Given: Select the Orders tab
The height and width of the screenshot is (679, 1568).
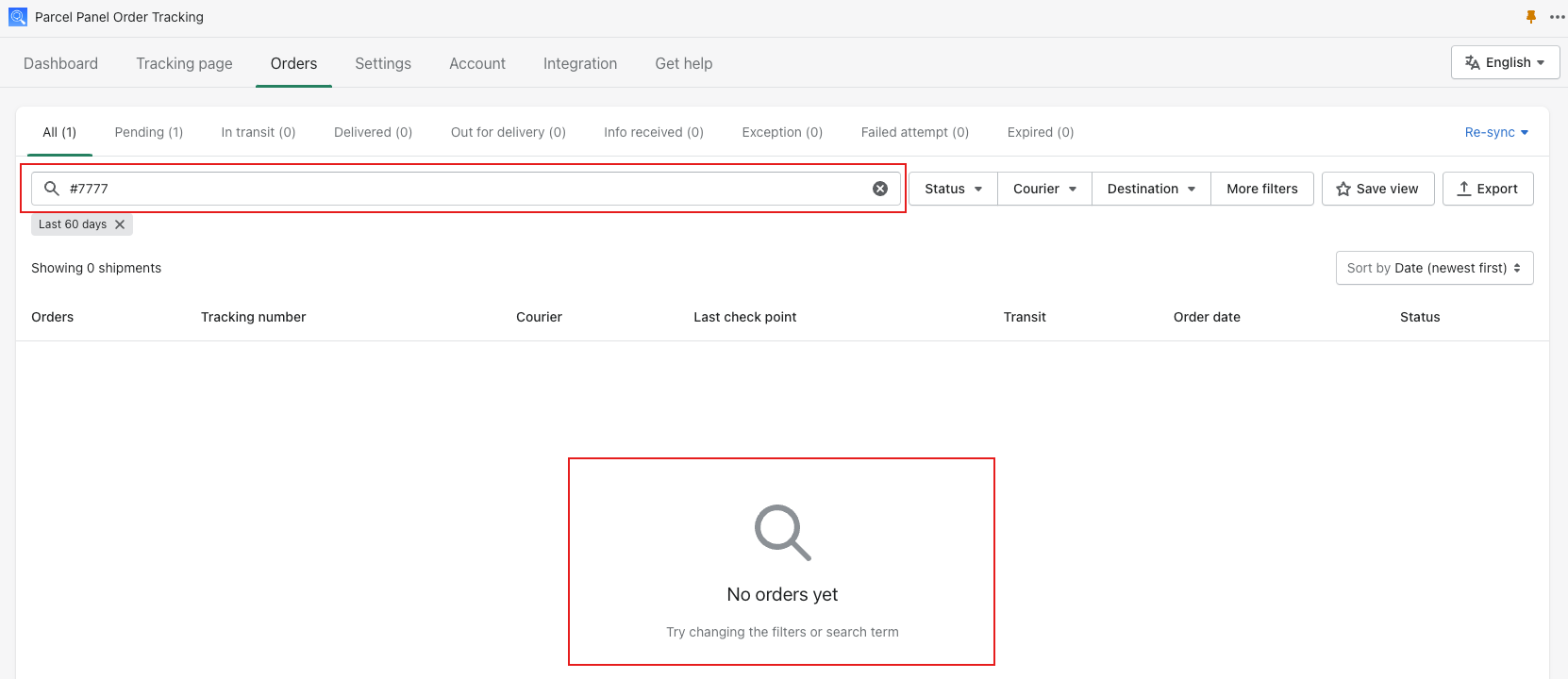Looking at the screenshot, I should pyautogui.click(x=293, y=63).
